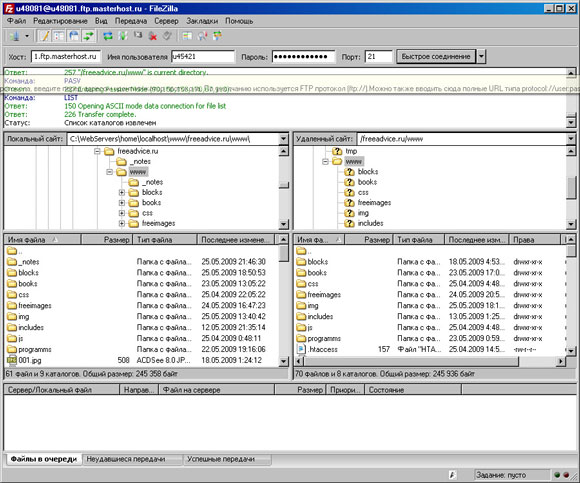Cancel the current operation
This screenshot has width=580, height=483.
click(138, 36)
